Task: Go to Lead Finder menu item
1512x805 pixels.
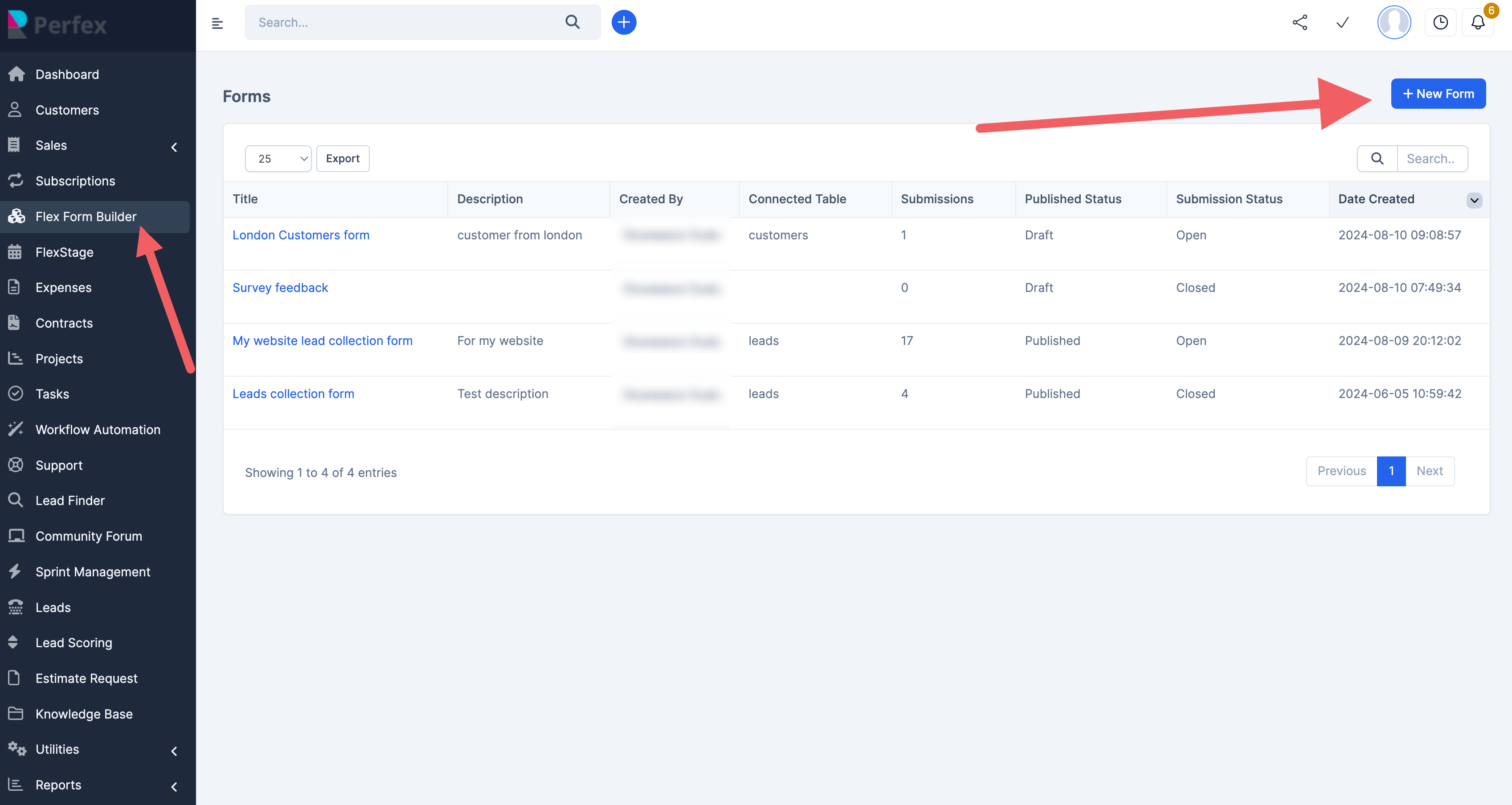Action: (x=70, y=501)
